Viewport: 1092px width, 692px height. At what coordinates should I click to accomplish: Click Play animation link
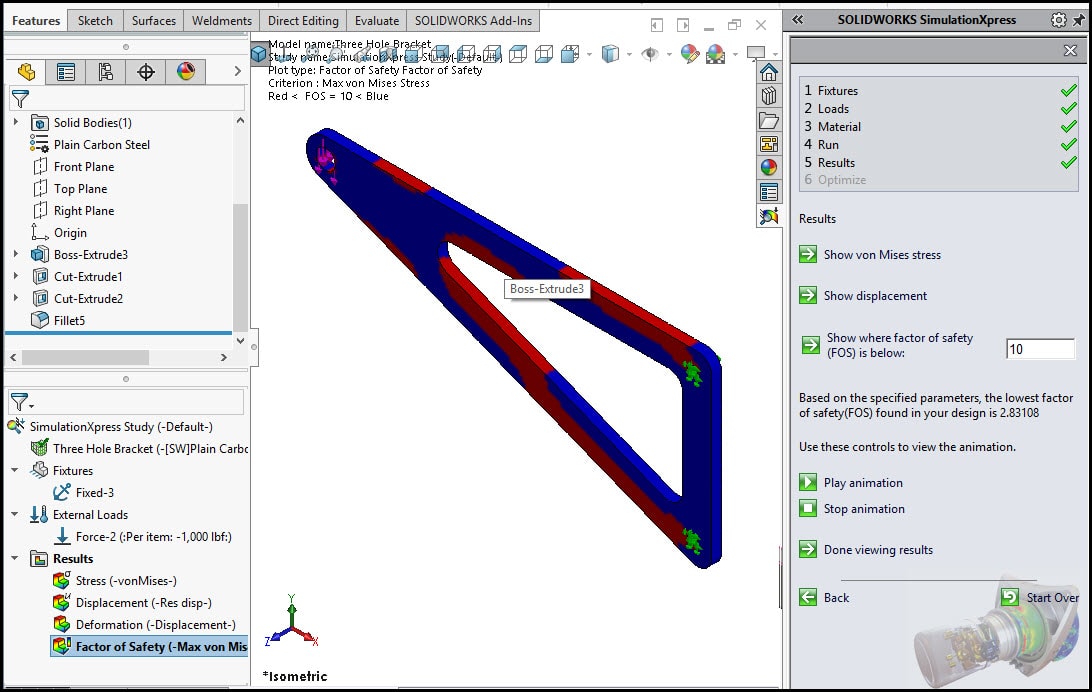(864, 482)
